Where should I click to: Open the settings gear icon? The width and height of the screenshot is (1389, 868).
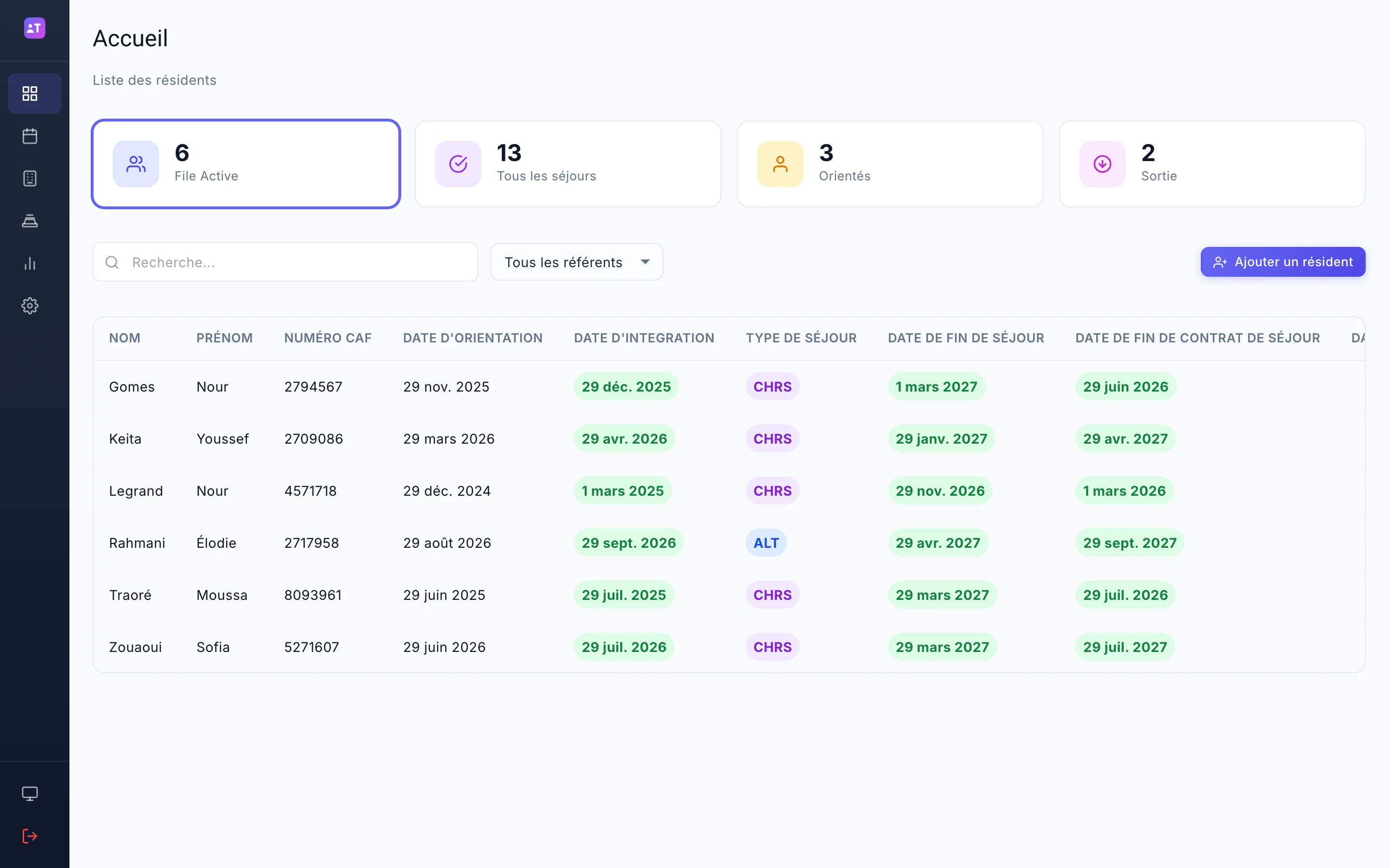point(30,305)
